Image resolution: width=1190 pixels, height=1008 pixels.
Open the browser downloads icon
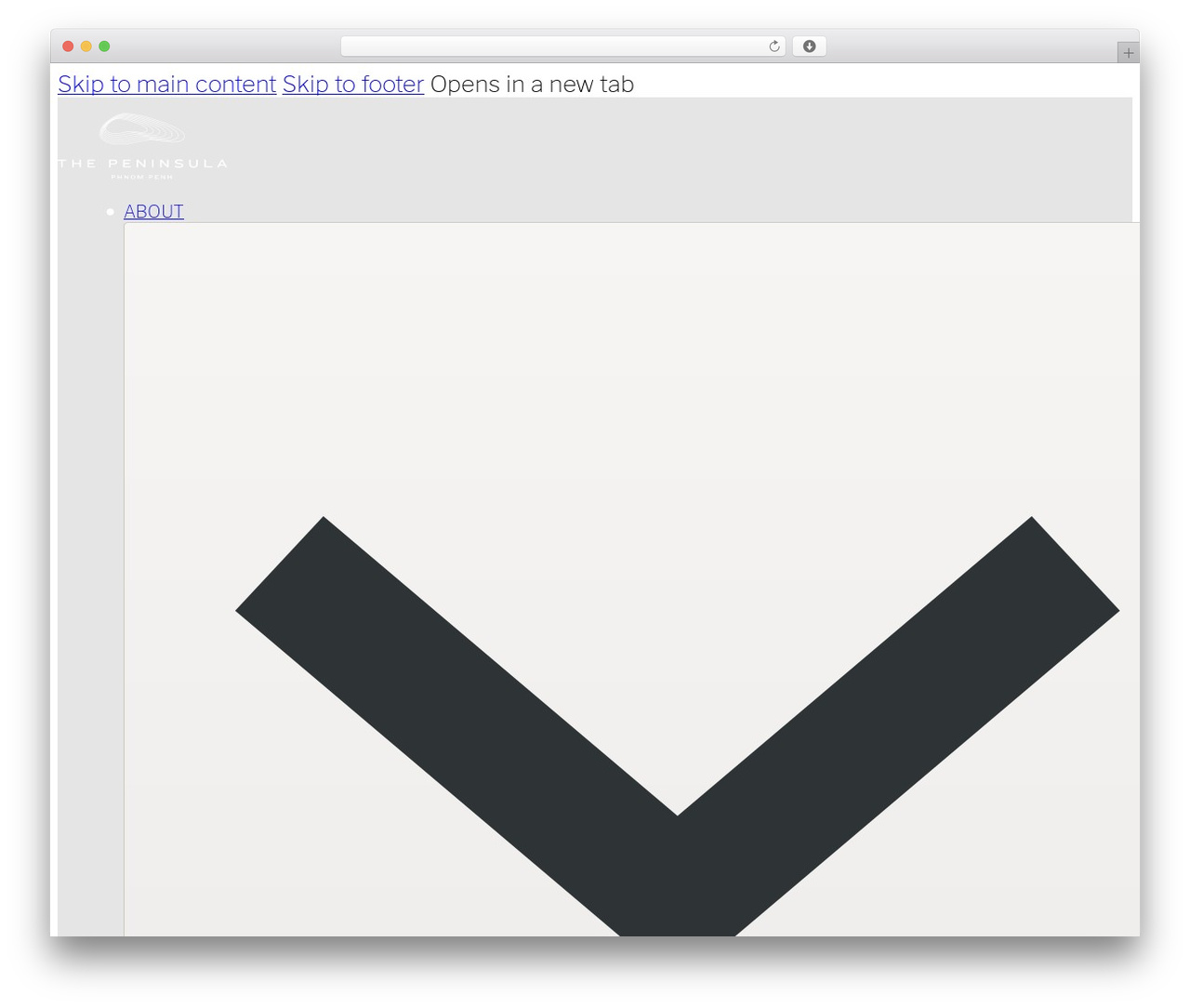[x=809, y=46]
